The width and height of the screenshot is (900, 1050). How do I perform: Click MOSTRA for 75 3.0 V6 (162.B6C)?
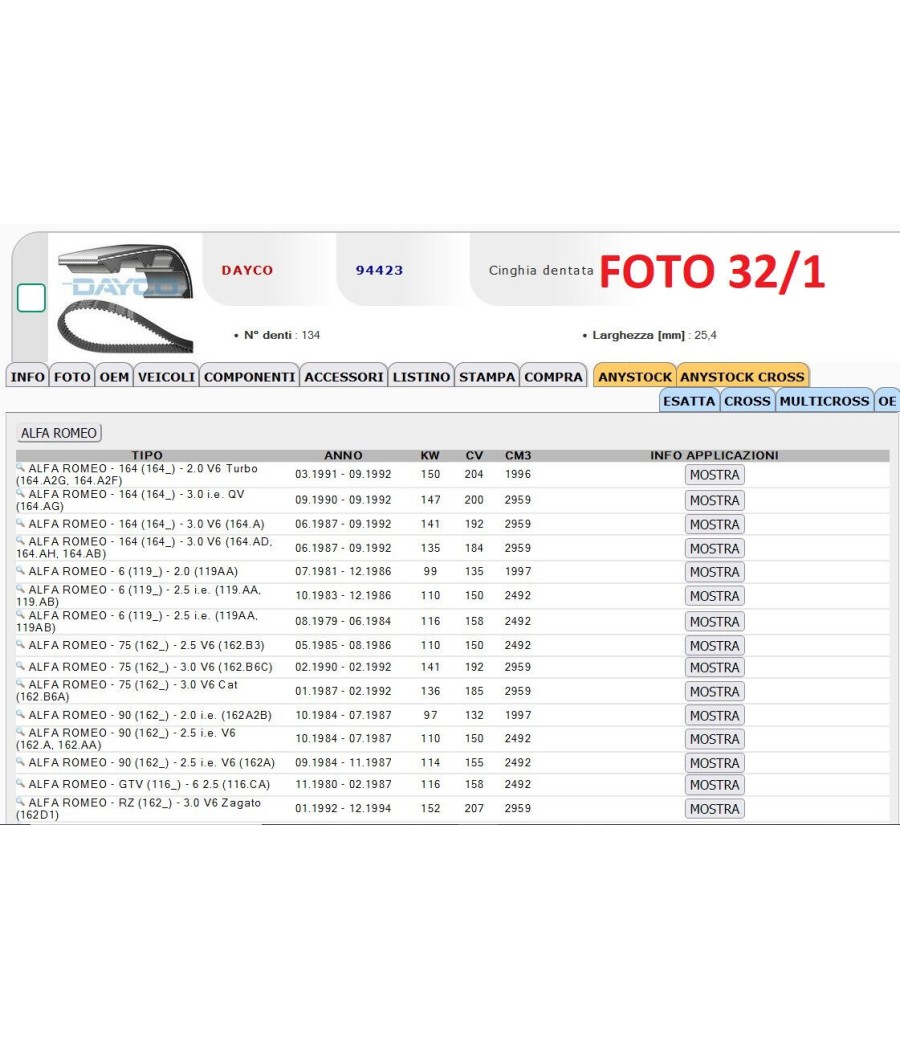(x=715, y=668)
